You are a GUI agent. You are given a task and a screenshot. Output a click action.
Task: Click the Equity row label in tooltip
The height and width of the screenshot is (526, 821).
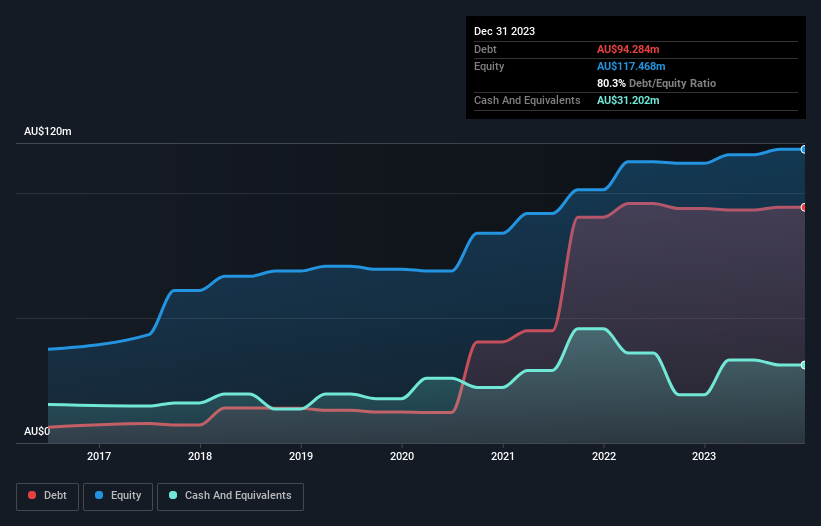[x=489, y=66]
